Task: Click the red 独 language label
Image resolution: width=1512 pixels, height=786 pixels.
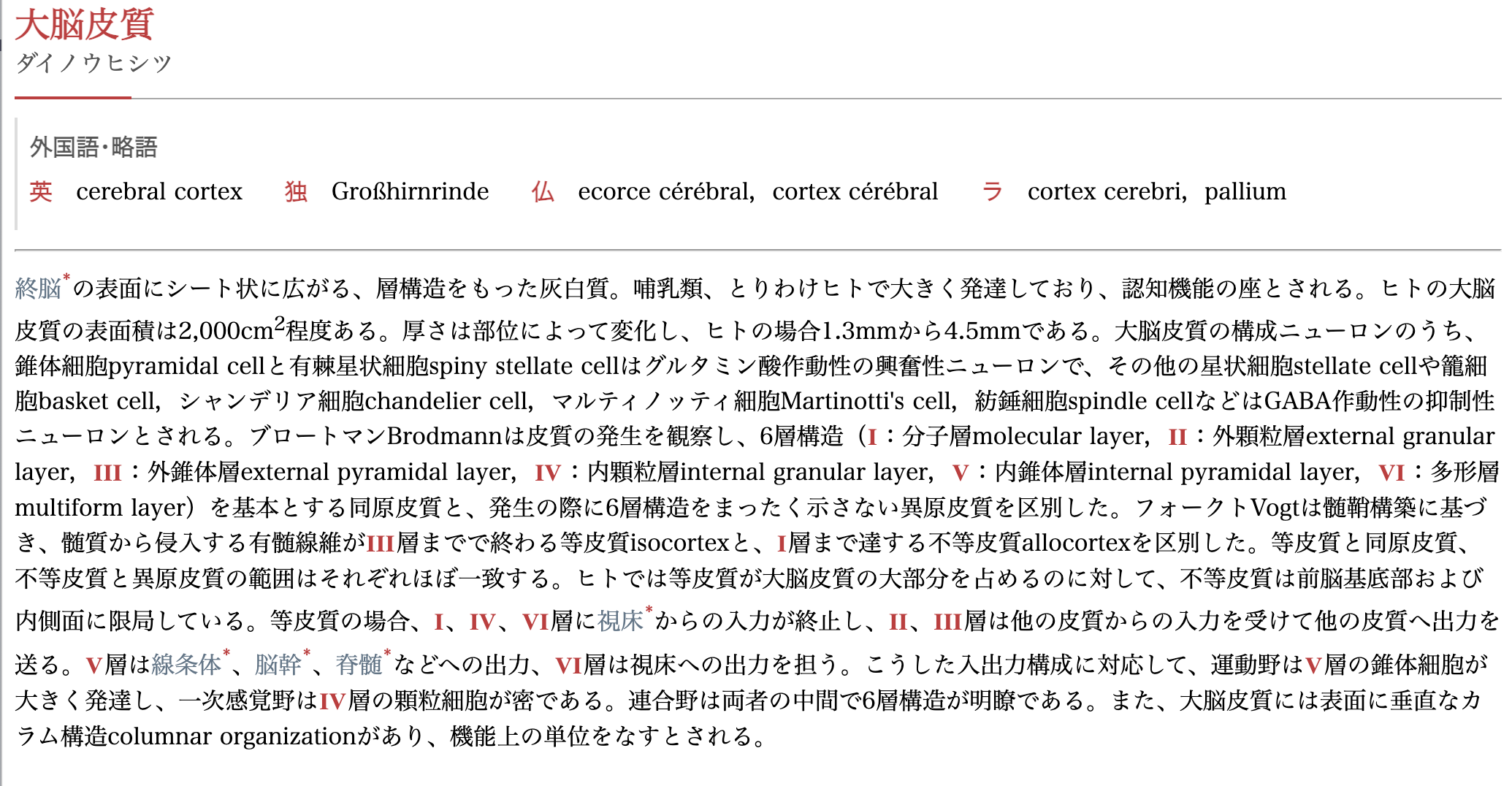Action: click(x=296, y=191)
